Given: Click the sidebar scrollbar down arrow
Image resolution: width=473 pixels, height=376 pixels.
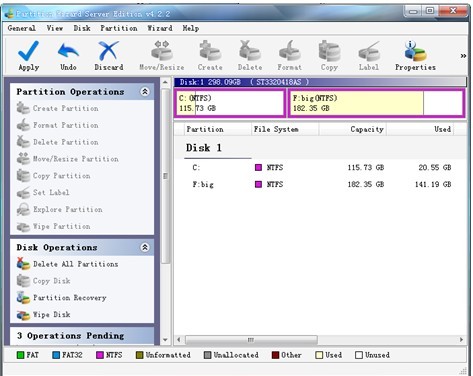Looking at the screenshot, I should click(165, 340).
